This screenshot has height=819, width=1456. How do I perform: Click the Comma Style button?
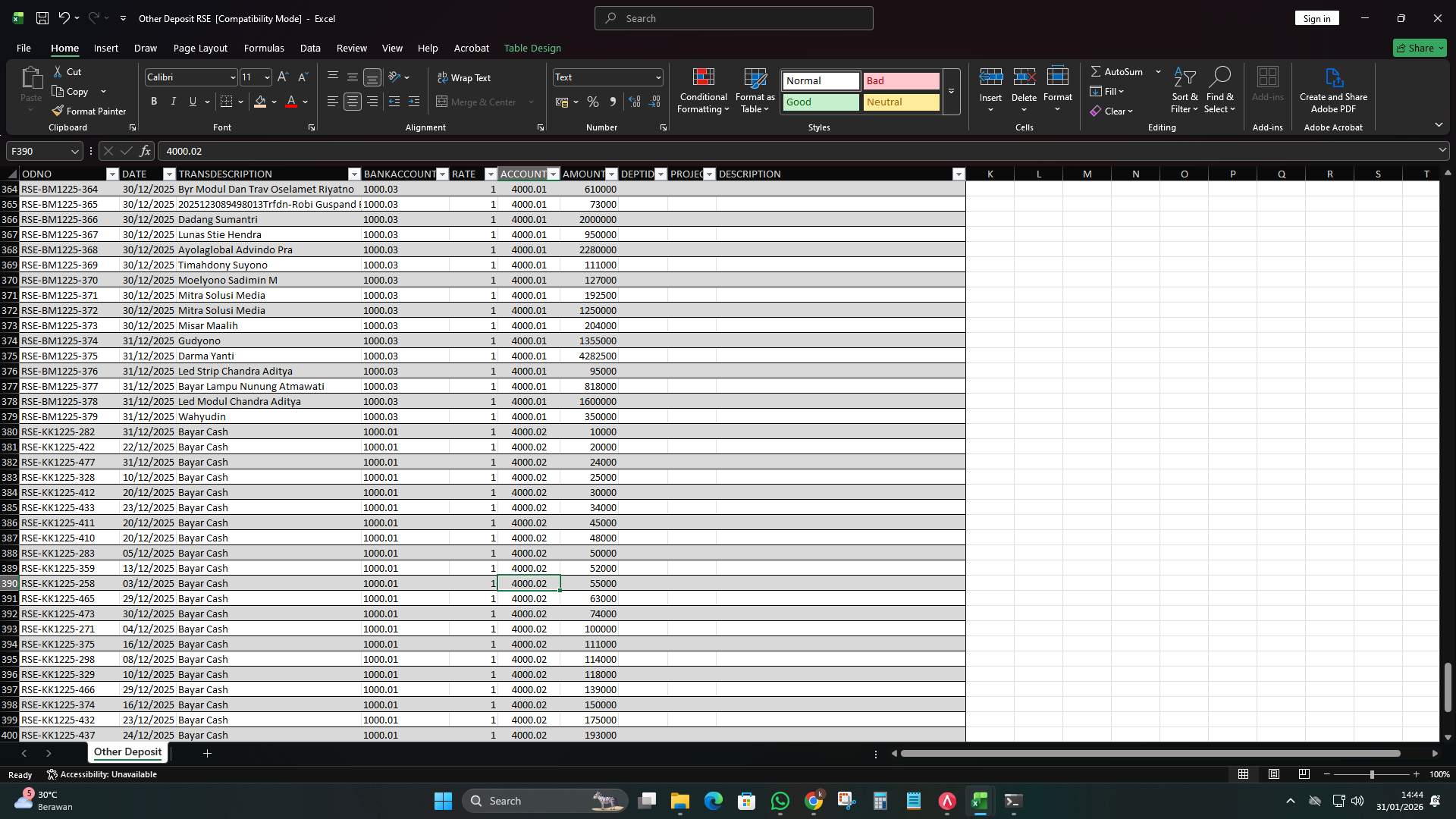tap(613, 102)
